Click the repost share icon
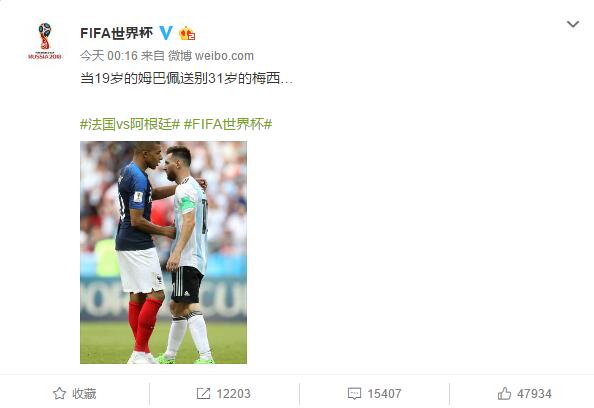The height and width of the screenshot is (408, 594). point(203,393)
